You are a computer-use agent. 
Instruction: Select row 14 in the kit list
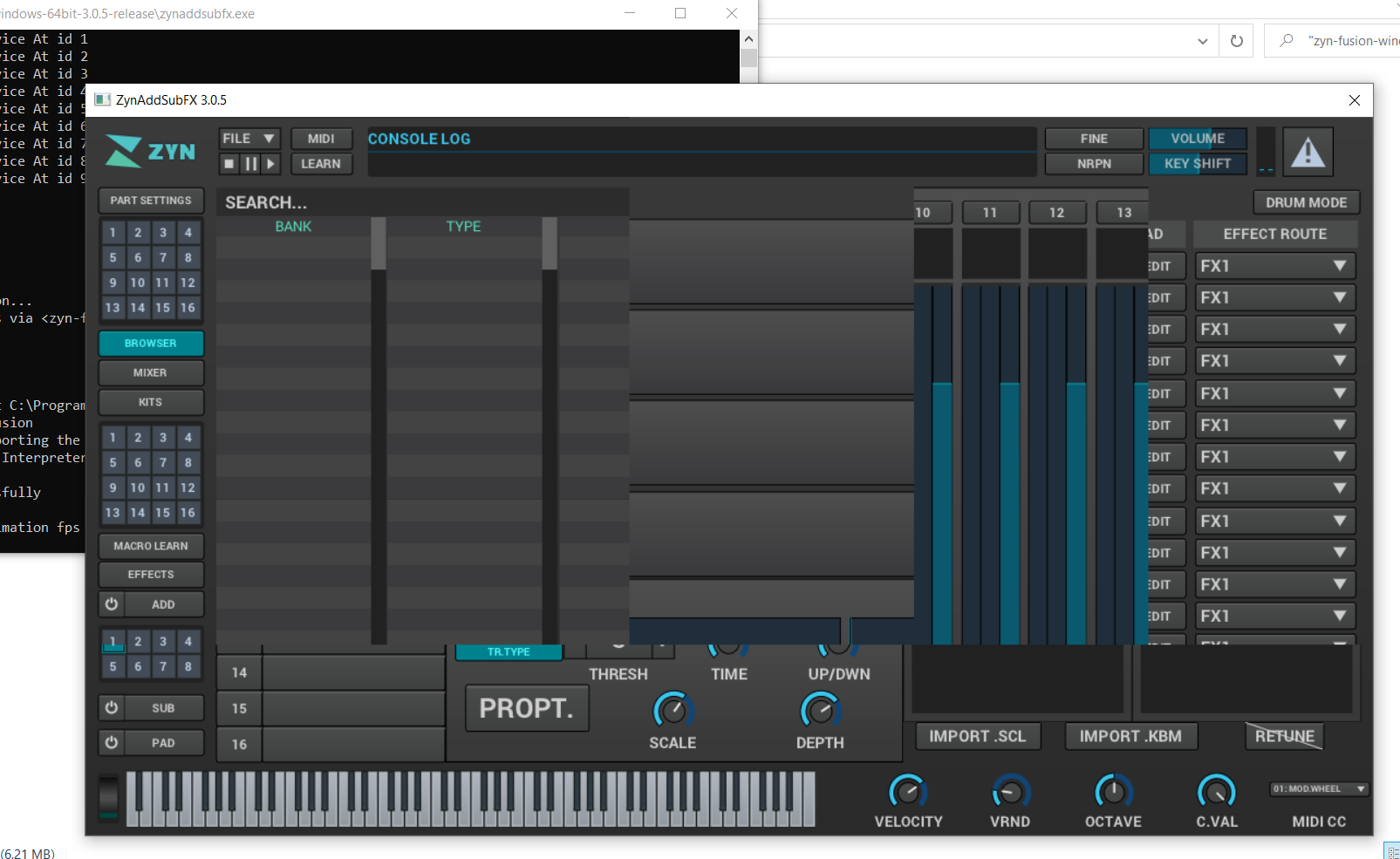click(x=331, y=672)
